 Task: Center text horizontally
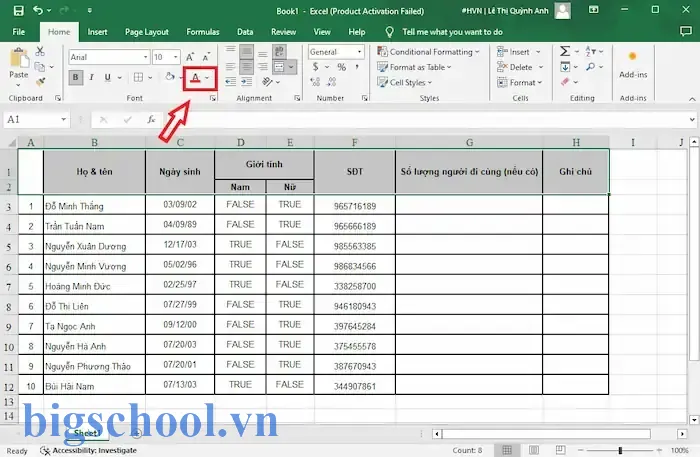click(246, 67)
